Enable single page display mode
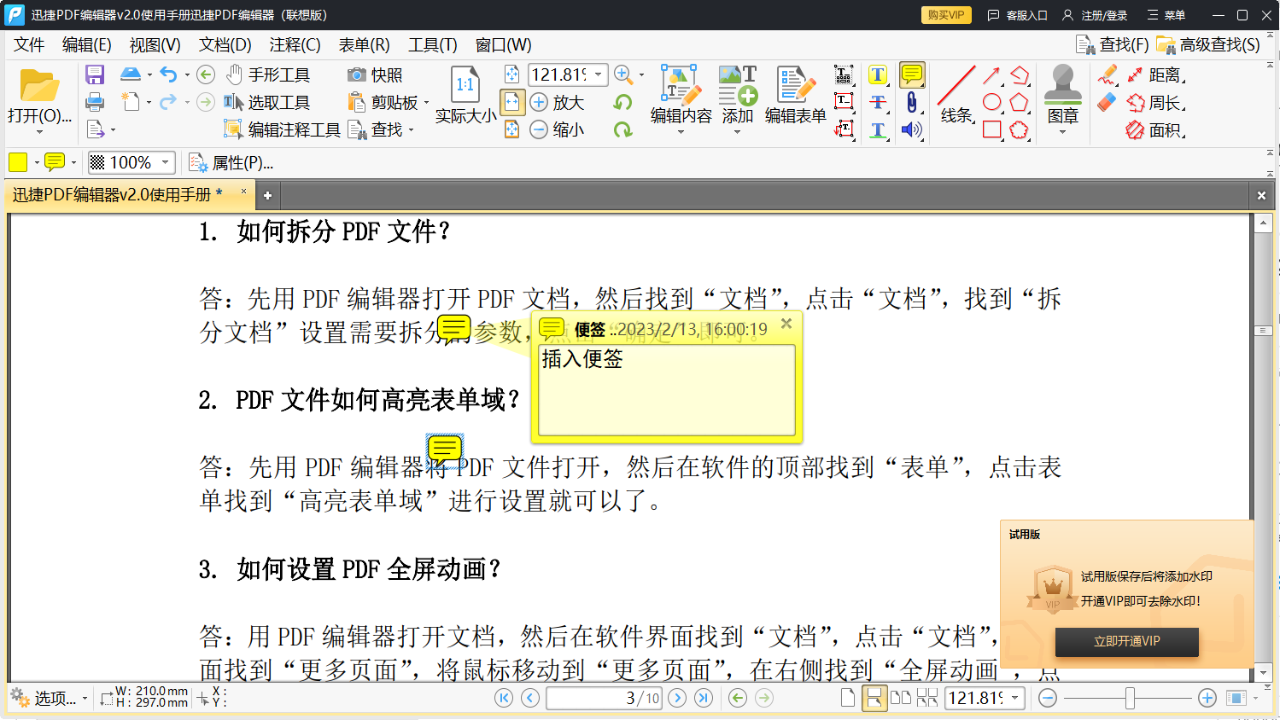The height and width of the screenshot is (720, 1280). (x=848, y=699)
